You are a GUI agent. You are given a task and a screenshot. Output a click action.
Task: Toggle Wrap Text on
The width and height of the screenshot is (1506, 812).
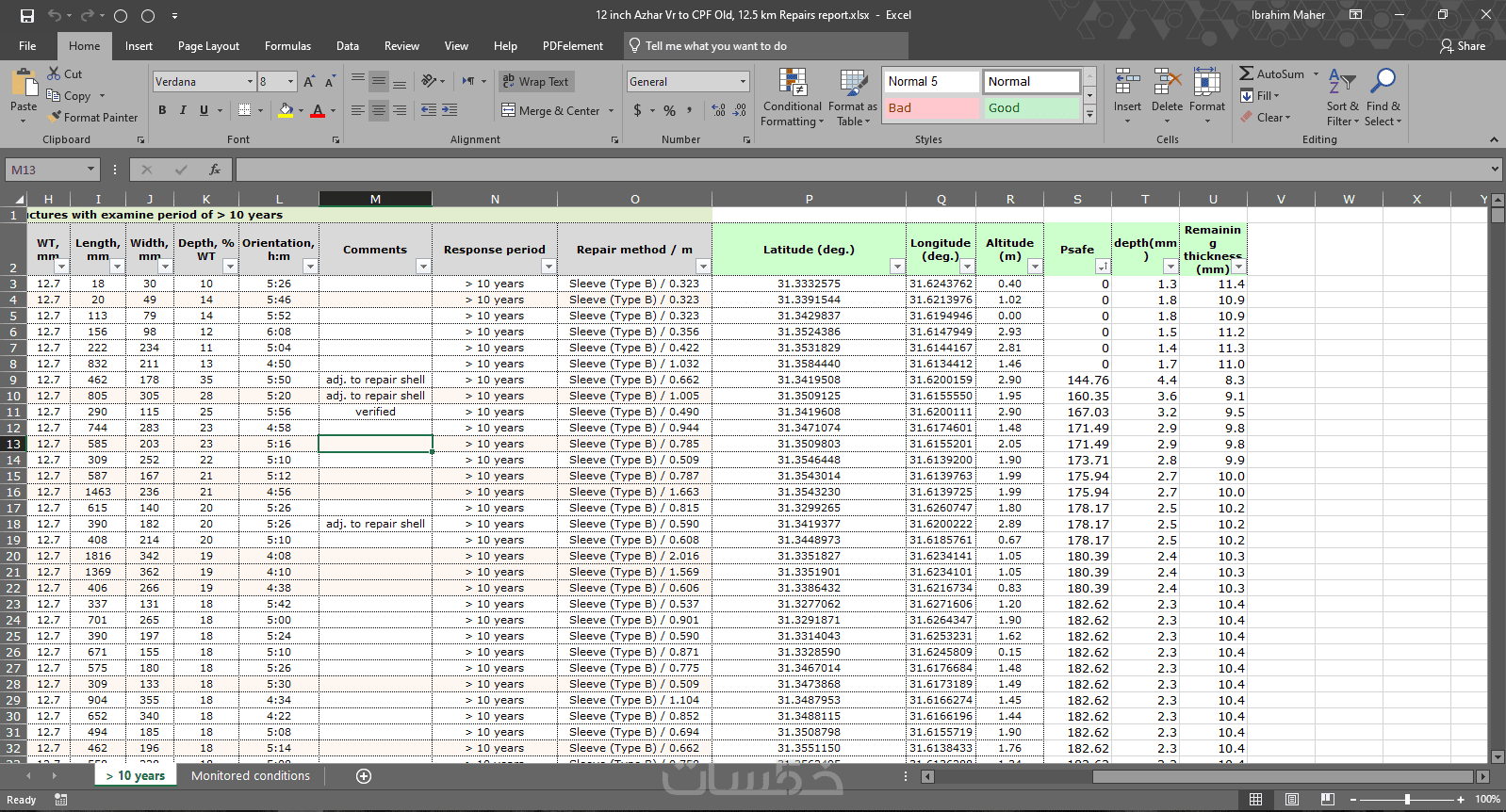click(x=535, y=82)
